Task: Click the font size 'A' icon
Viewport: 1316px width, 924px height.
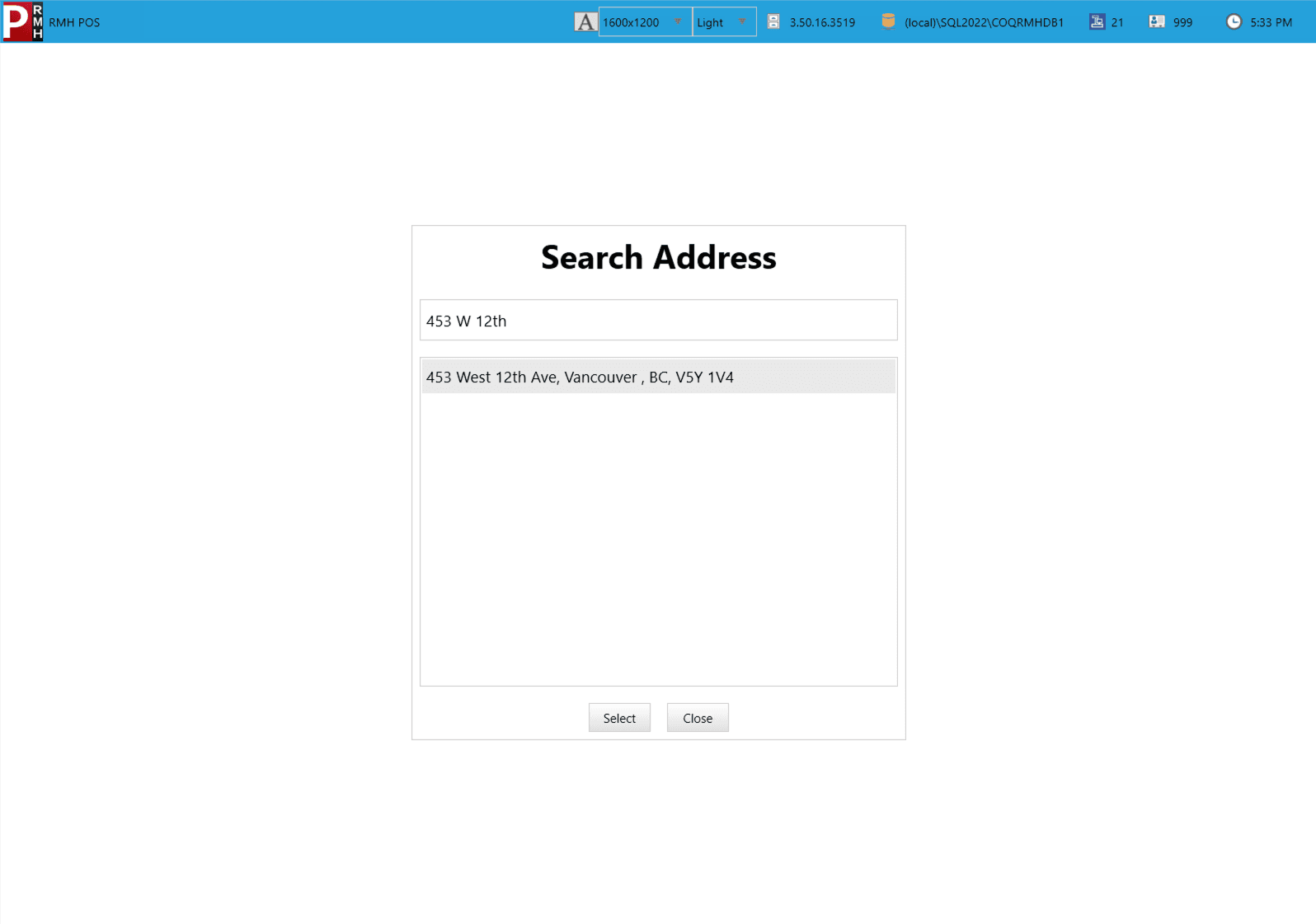Action: pyautogui.click(x=585, y=22)
